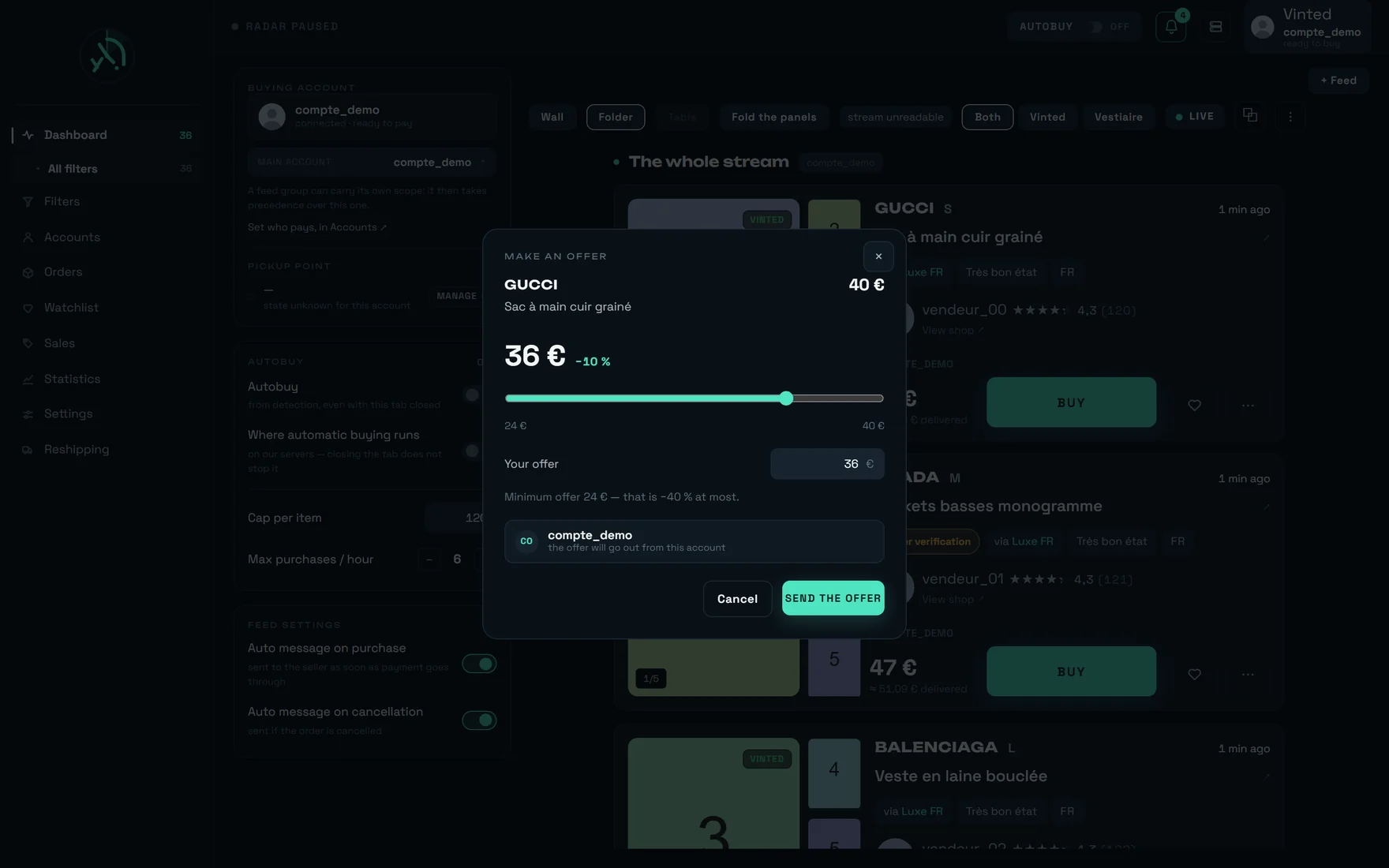Image resolution: width=1389 pixels, height=868 pixels.
Task: Click the Send the Offer button
Action: (833, 598)
